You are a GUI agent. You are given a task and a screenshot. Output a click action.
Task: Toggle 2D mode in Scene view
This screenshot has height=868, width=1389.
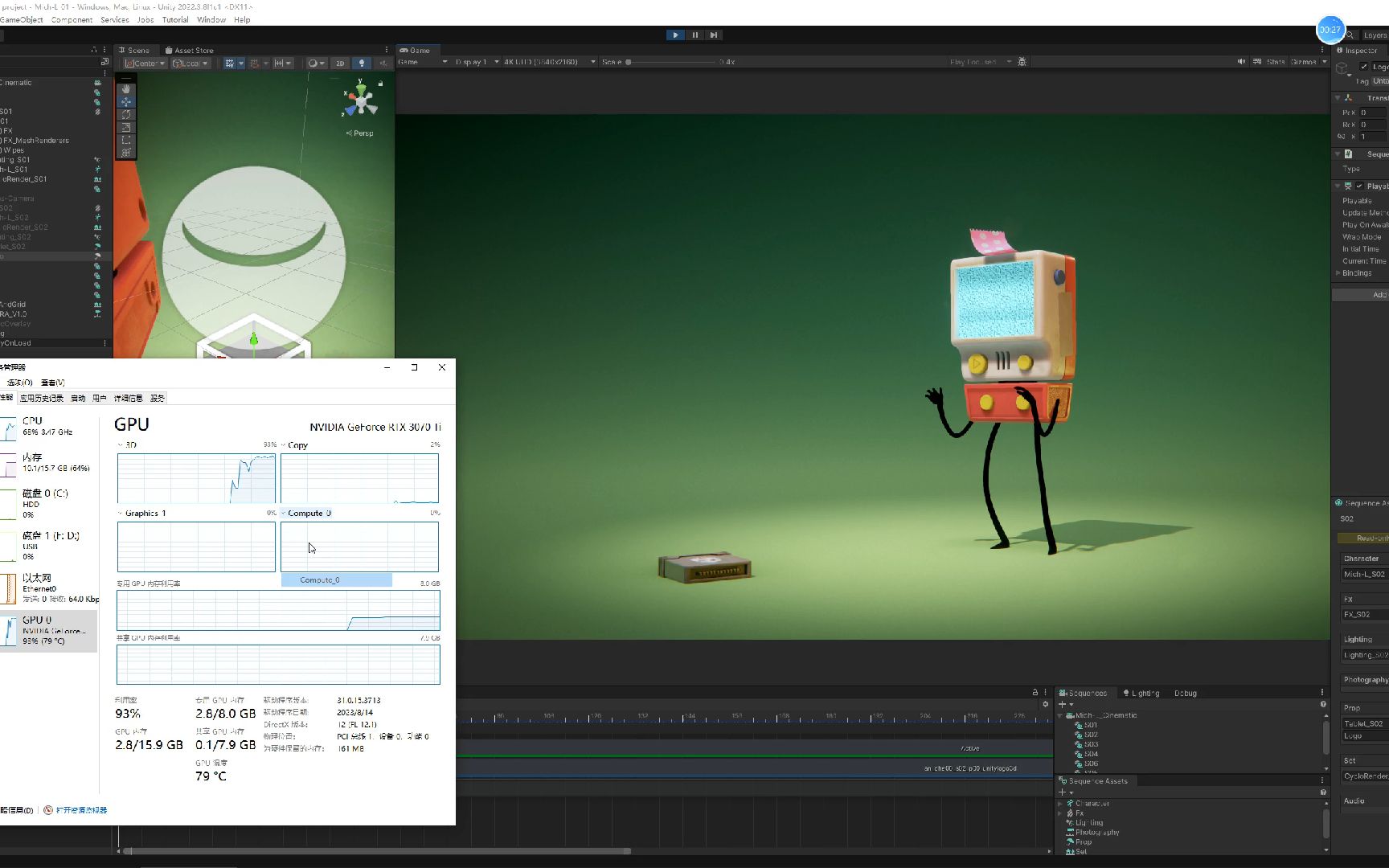pos(340,63)
